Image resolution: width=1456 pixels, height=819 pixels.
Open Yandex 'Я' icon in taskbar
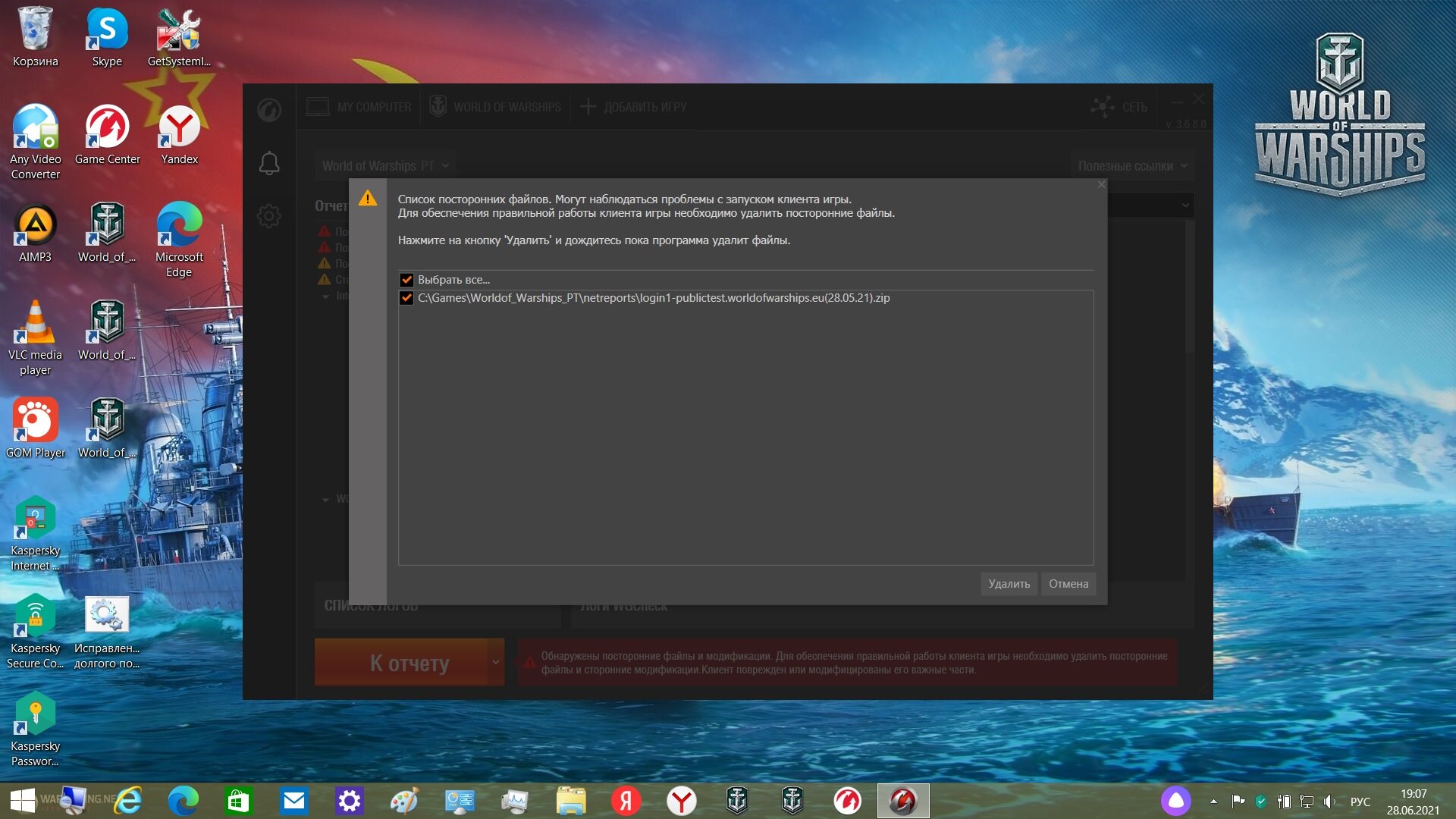[x=626, y=801]
